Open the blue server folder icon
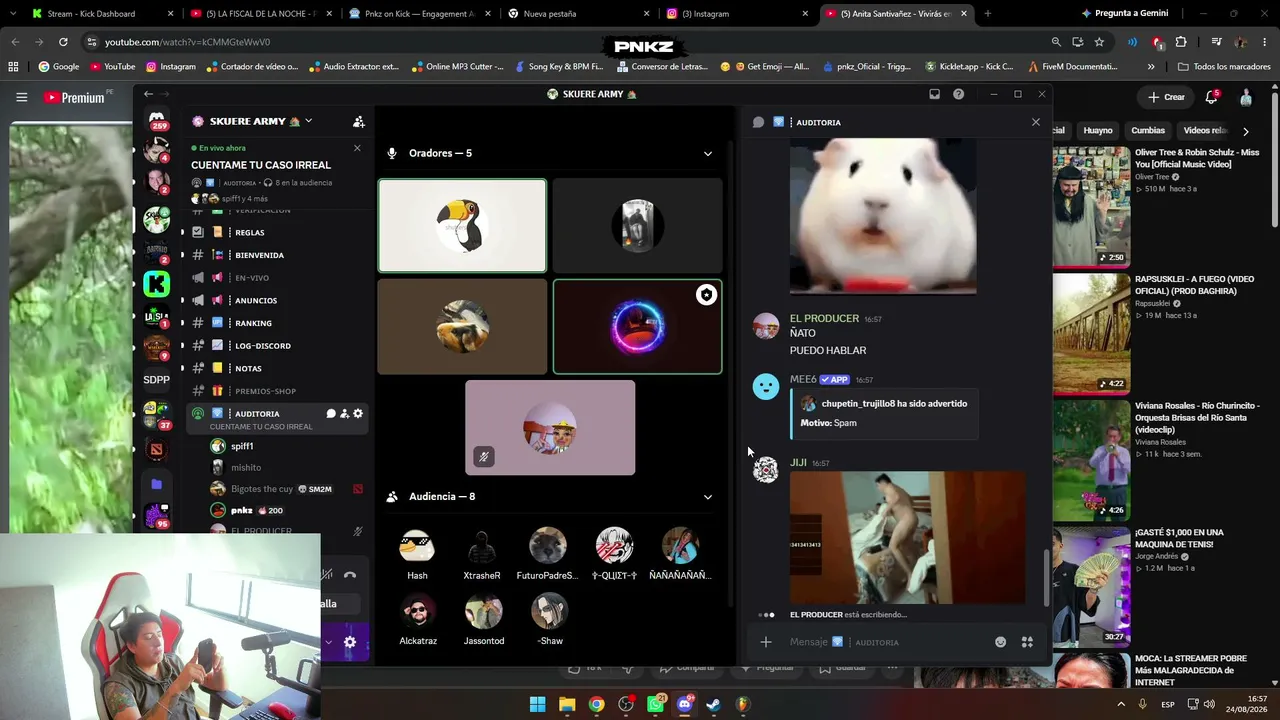Screen dimensions: 1280x720 [157, 484]
